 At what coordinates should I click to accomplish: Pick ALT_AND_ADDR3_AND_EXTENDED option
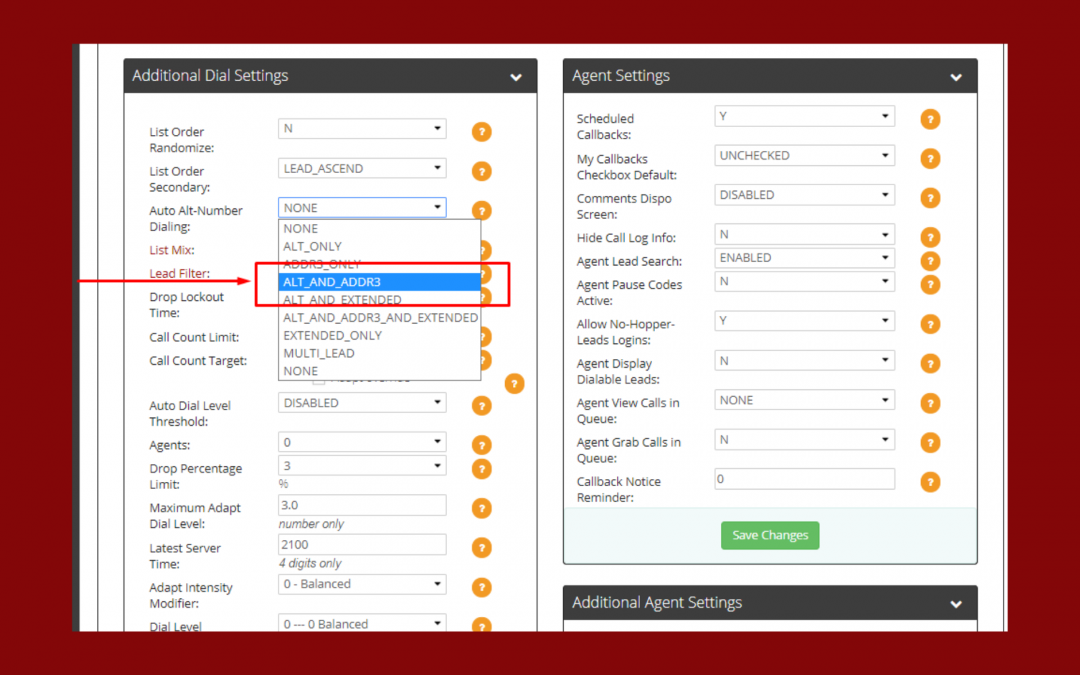point(380,318)
